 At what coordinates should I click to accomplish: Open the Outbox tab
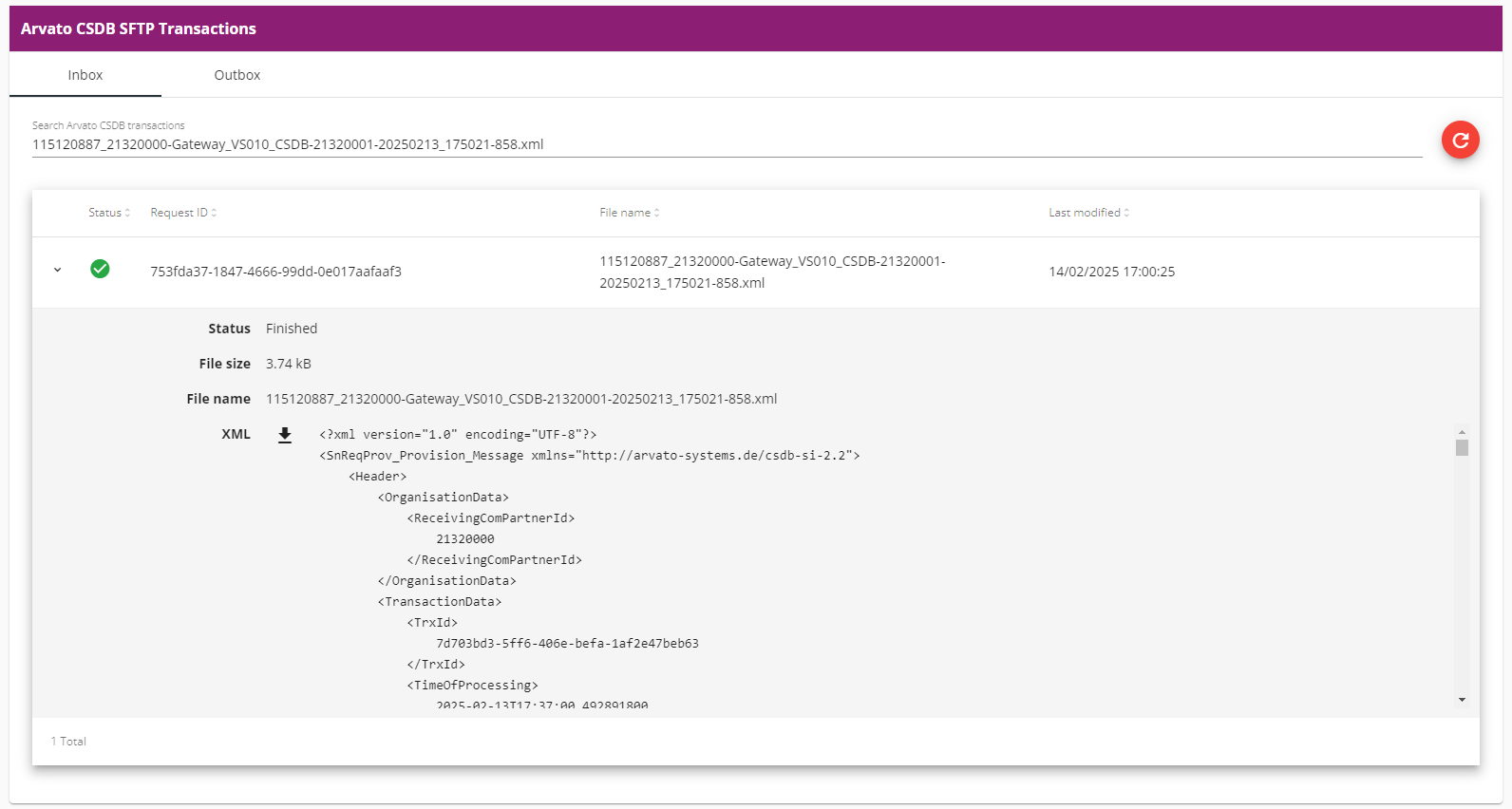(x=237, y=75)
